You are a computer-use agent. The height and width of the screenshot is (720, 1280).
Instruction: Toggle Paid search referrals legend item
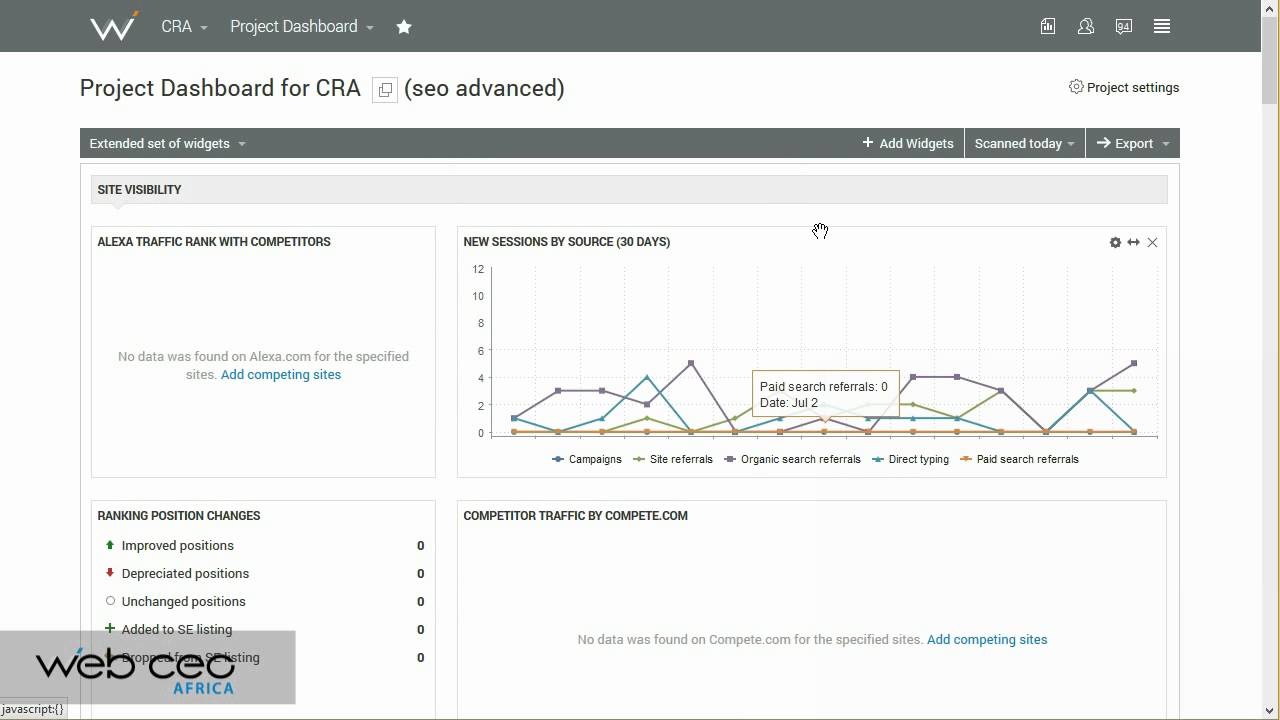pos(1020,459)
